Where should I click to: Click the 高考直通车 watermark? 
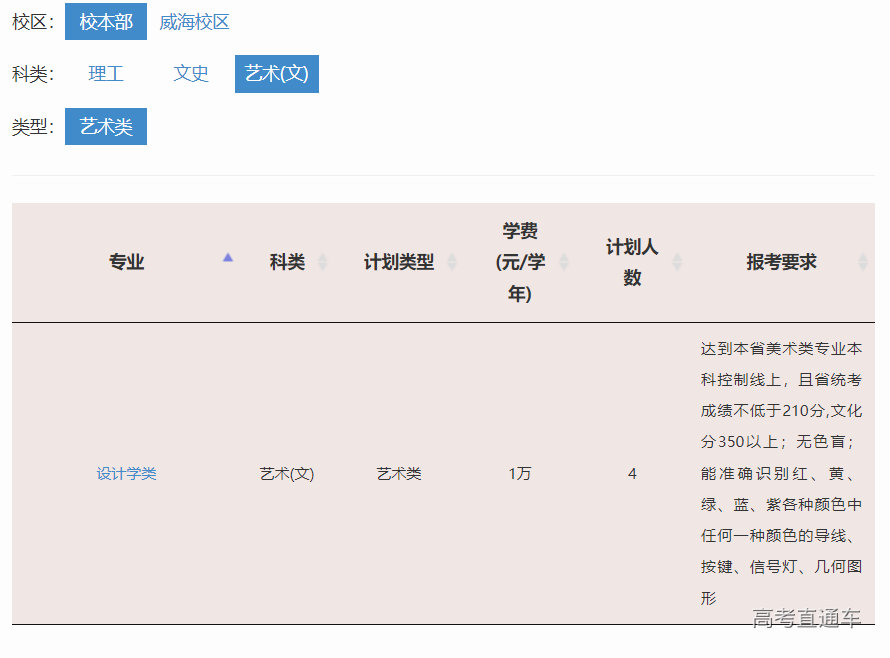[x=807, y=619]
